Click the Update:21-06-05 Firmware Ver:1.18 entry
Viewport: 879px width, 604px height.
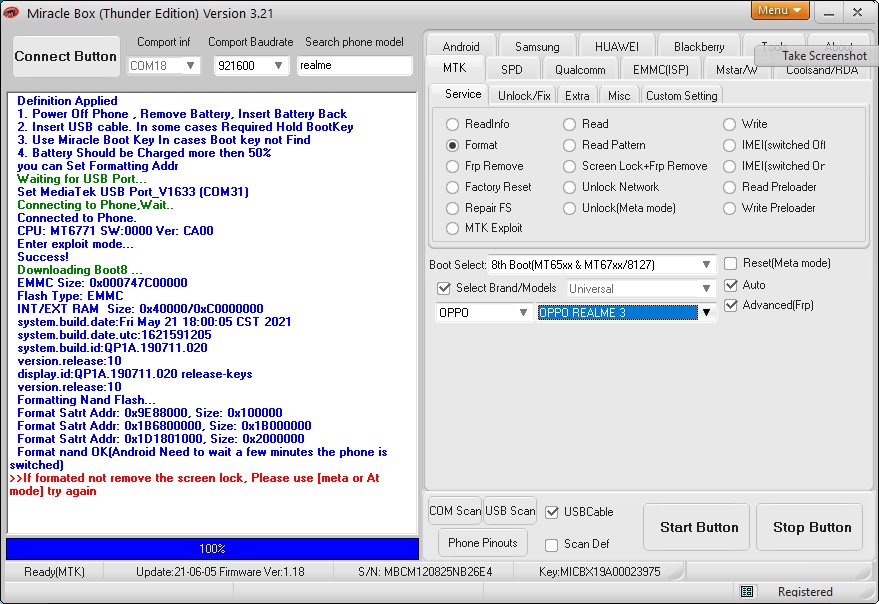click(220, 572)
